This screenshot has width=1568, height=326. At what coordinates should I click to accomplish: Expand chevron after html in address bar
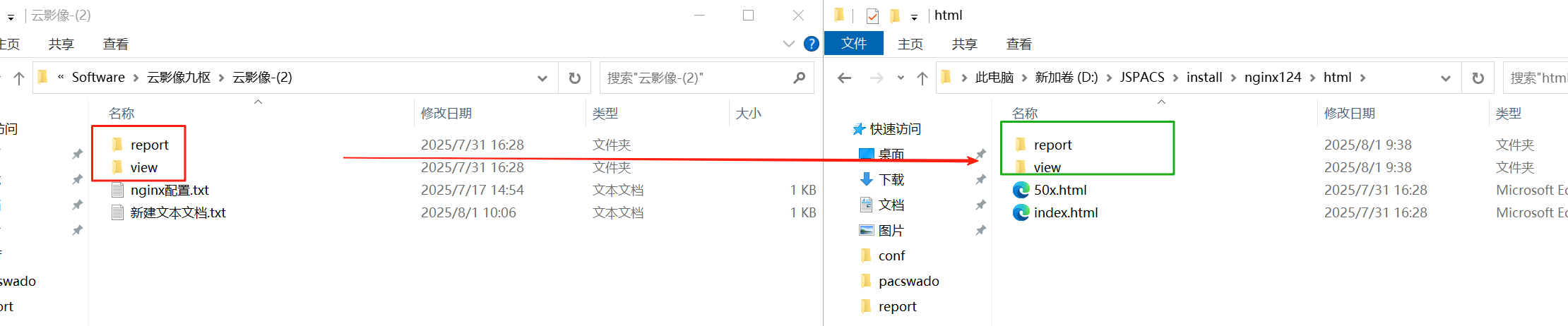click(1362, 78)
